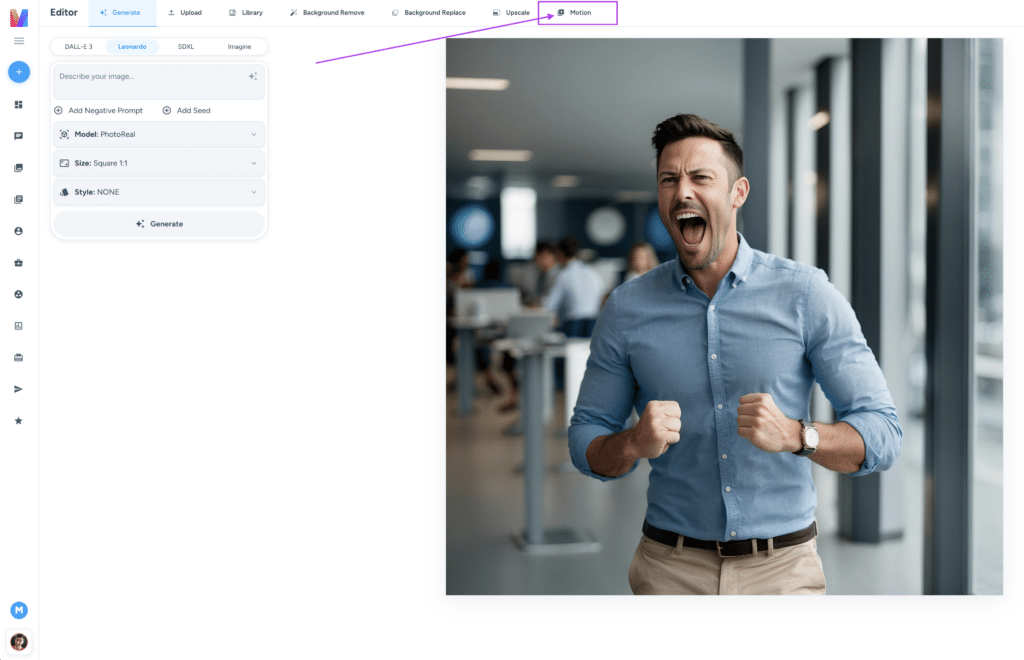Open the dashboard grid icon in sidebar
The height and width of the screenshot is (660, 1024).
click(18, 104)
